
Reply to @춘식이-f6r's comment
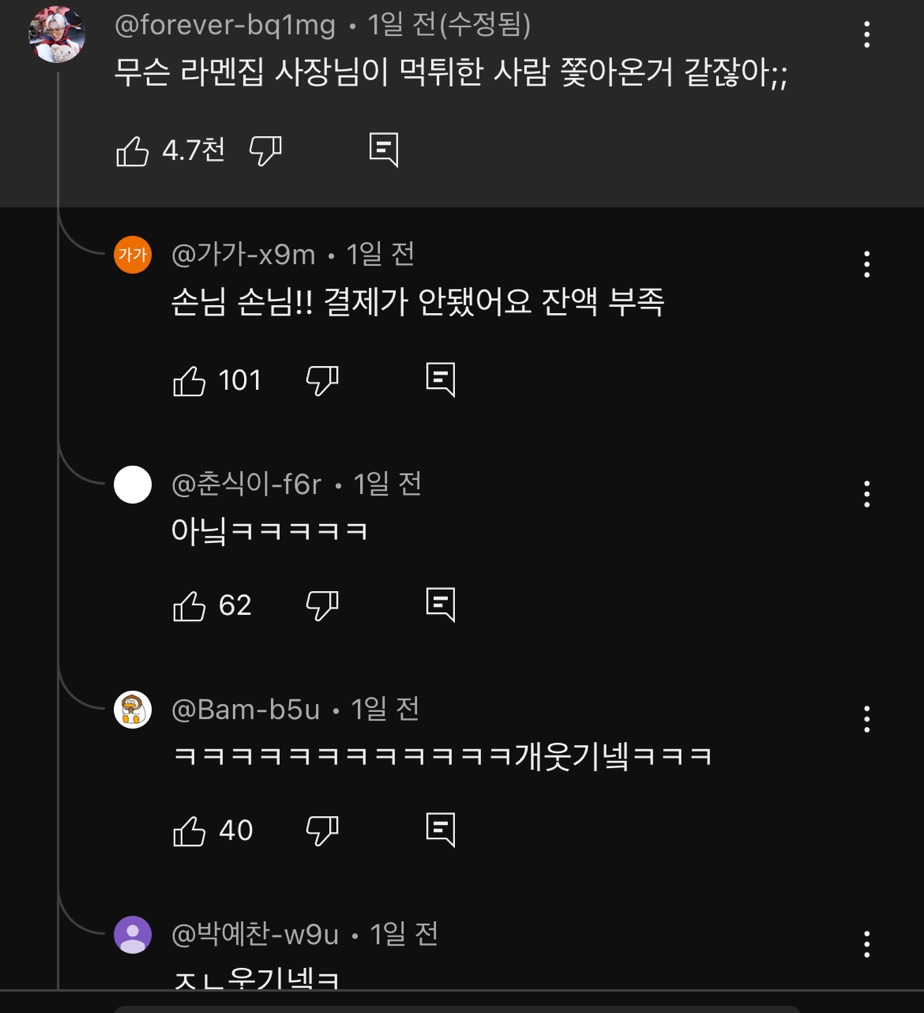tap(440, 604)
